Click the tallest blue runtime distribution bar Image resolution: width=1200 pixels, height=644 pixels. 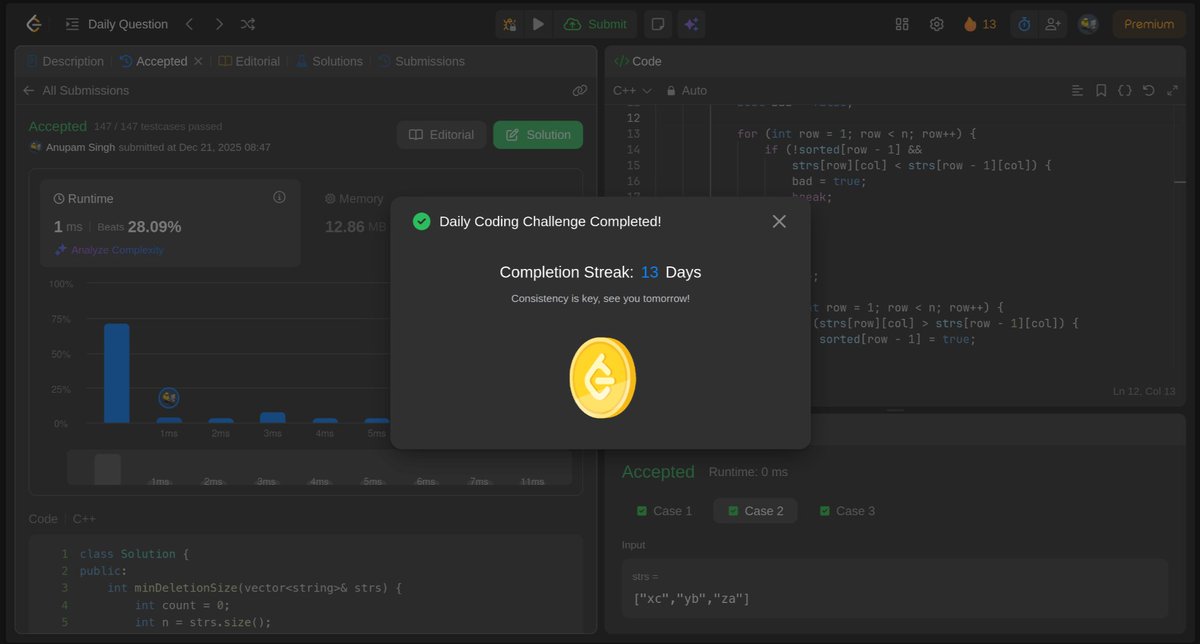117,373
